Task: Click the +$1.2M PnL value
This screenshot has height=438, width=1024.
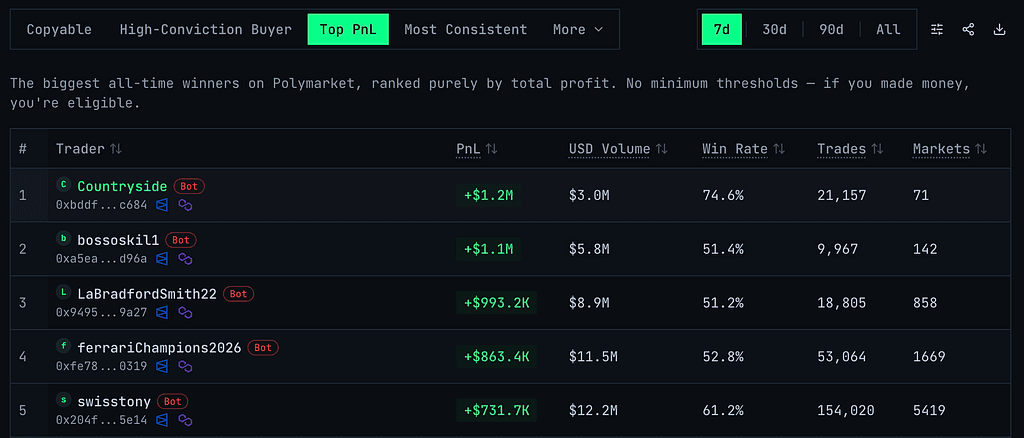Action: pyautogui.click(x=488, y=195)
